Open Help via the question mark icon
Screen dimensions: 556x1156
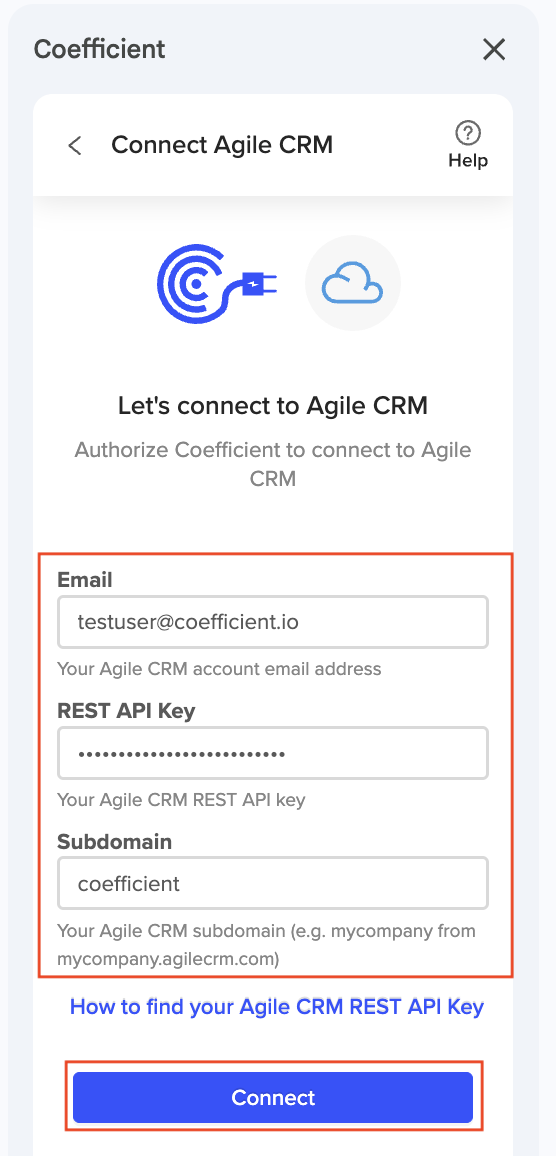[x=468, y=133]
